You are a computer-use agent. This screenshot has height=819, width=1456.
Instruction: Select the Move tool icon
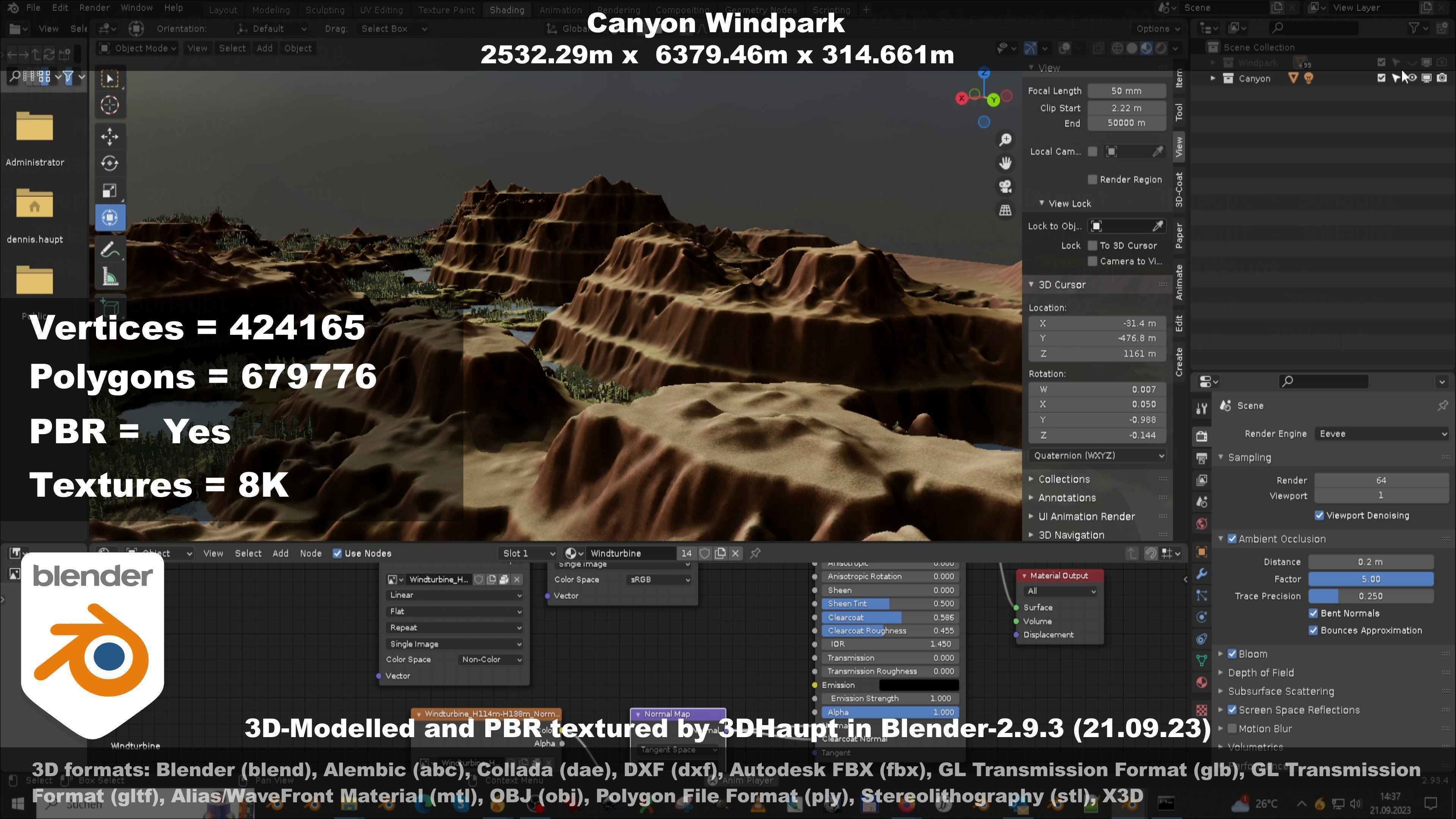pyautogui.click(x=110, y=136)
